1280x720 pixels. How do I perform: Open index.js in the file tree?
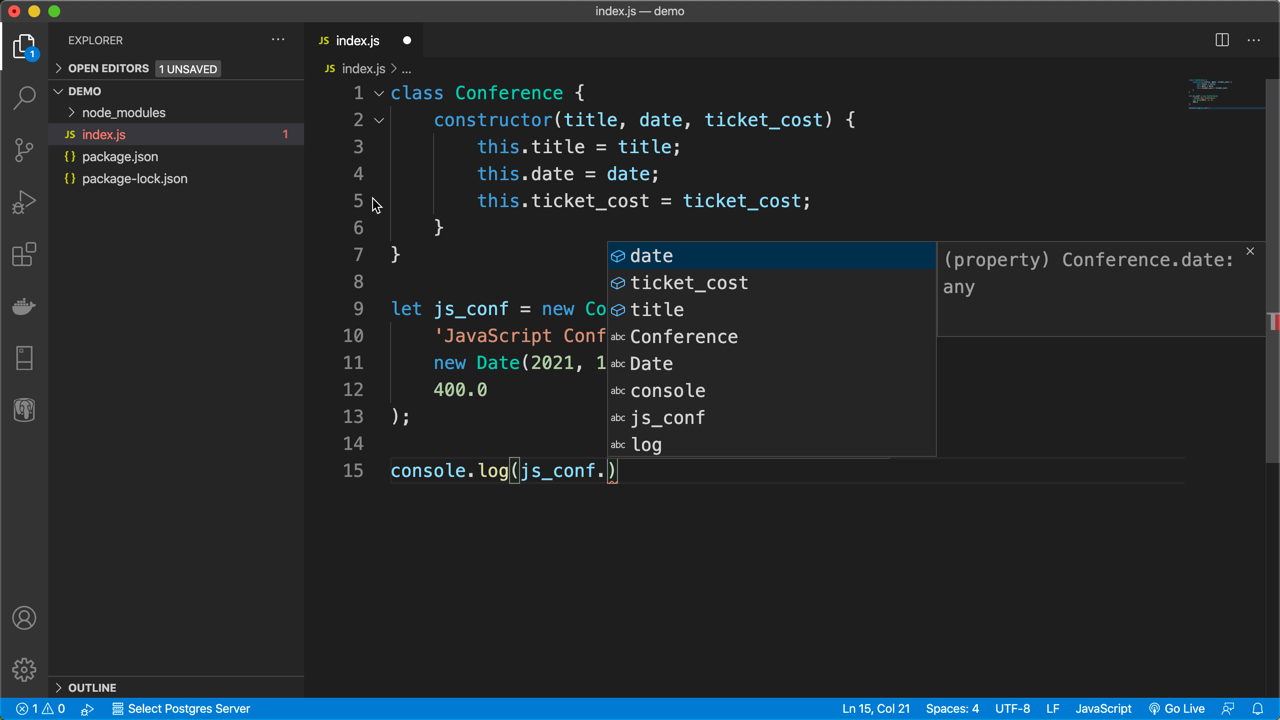pos(176,135)
